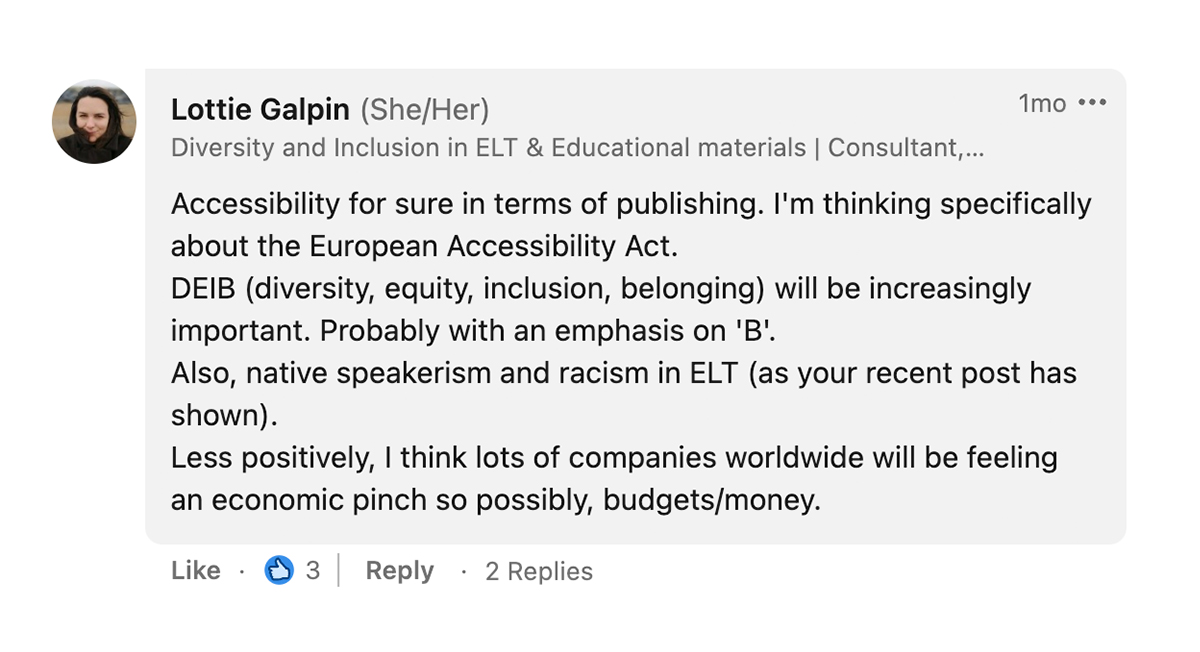This screenshot has height=652, width=1200.
Task: Click the 1mo timestamp
Action: pos(1042,103)
